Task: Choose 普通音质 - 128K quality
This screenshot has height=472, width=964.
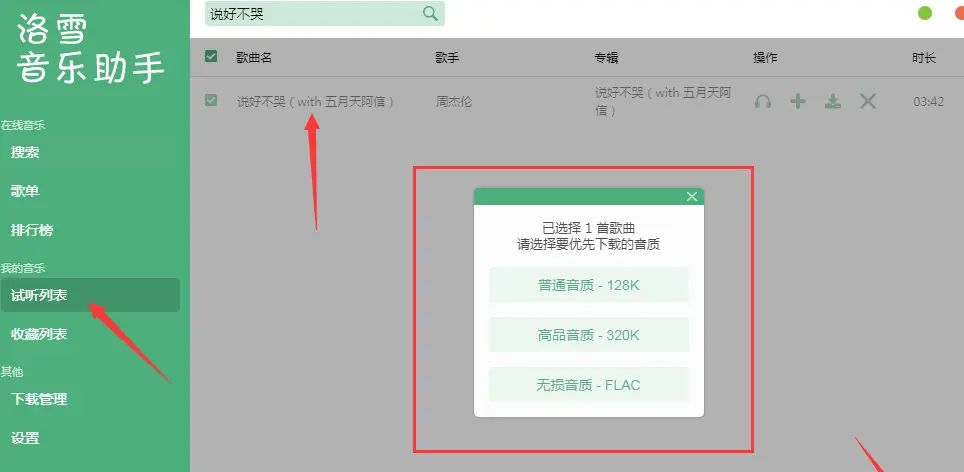Action: tap(589, 285)
